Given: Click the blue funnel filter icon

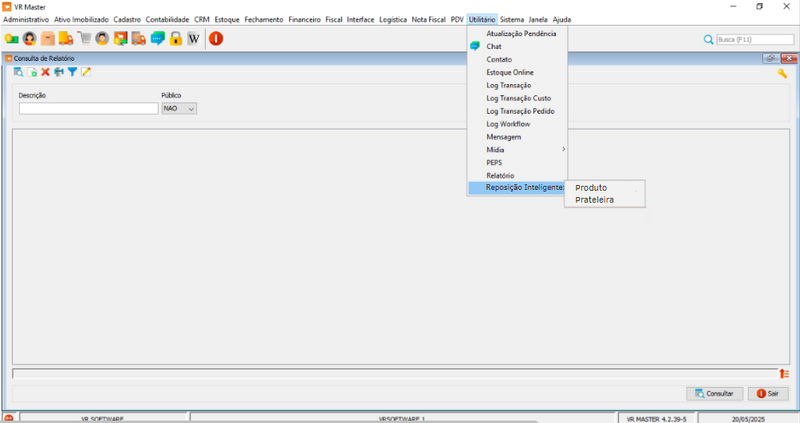Looking at the screenshot, I should (72, 73).
